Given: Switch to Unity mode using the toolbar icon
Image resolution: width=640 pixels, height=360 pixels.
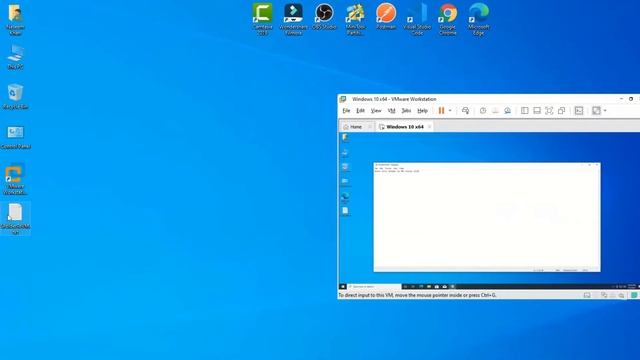Looking at the screenshot, I should (562, 111).
